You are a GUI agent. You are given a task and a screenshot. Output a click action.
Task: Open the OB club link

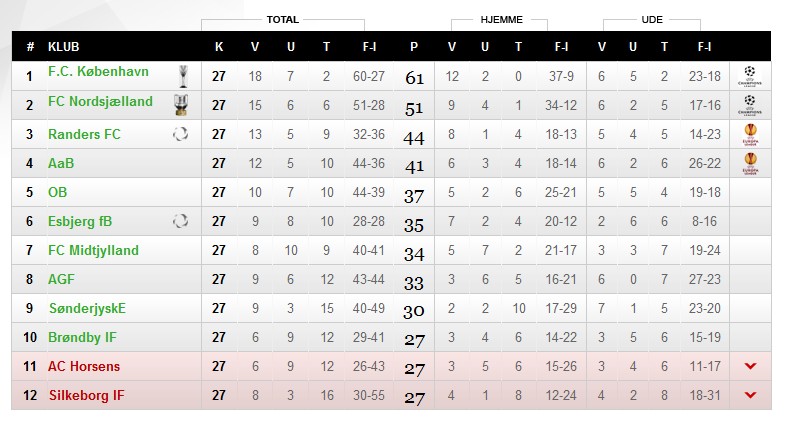pyautogui.click(x=58, y=192)
